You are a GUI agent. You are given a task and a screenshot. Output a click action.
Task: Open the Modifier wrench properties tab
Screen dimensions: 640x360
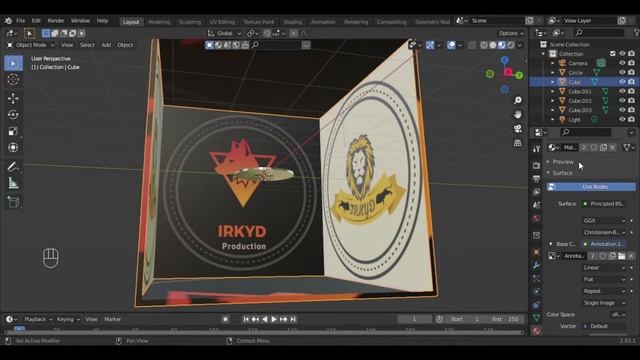pyautogui.click(x=536, y=265)
